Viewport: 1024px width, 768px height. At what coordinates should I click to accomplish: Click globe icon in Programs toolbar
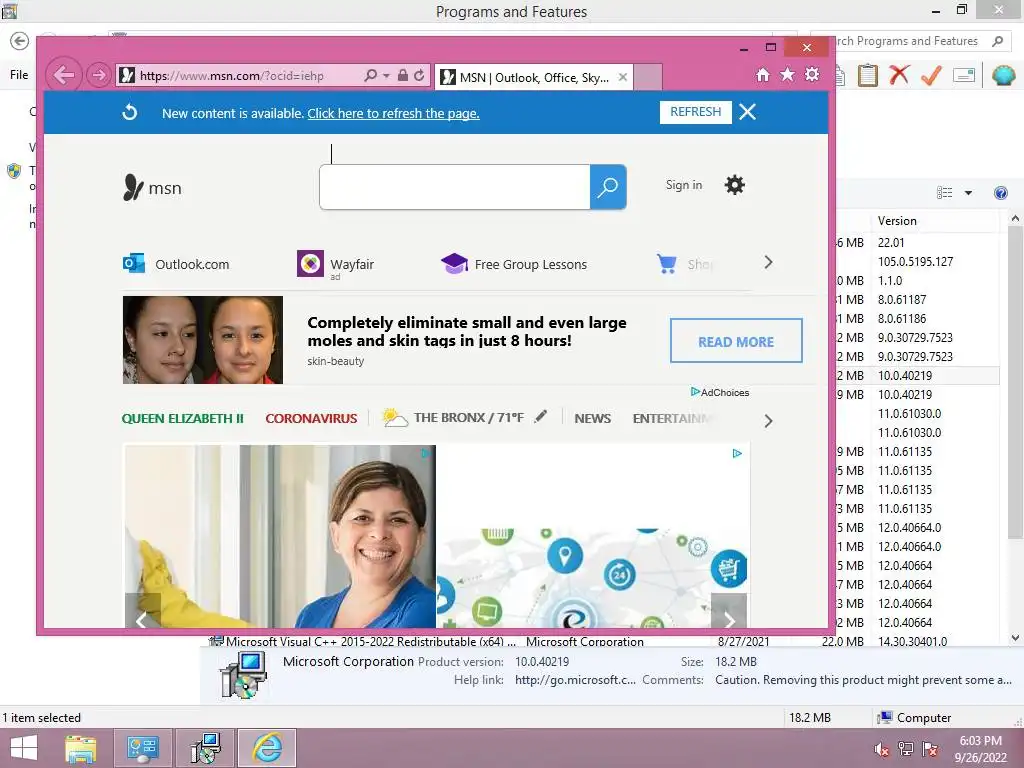pyautogui.click(x=1003, y=75)
